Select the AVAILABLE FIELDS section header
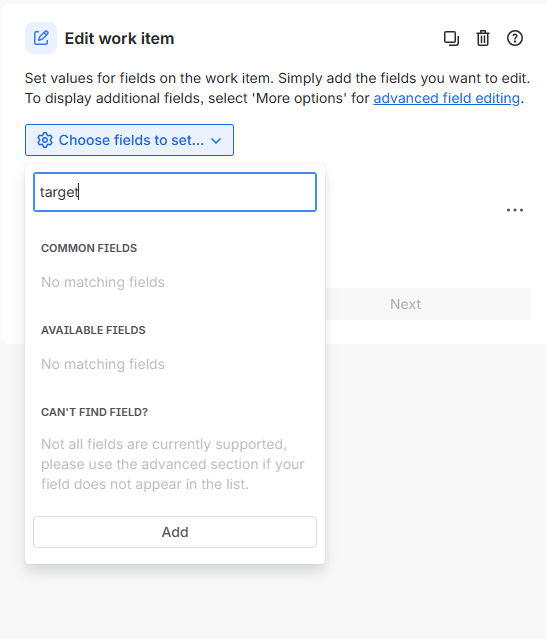The height and width of the screenshot is (639, 546). pyautogui.click(x=93, y=330)
